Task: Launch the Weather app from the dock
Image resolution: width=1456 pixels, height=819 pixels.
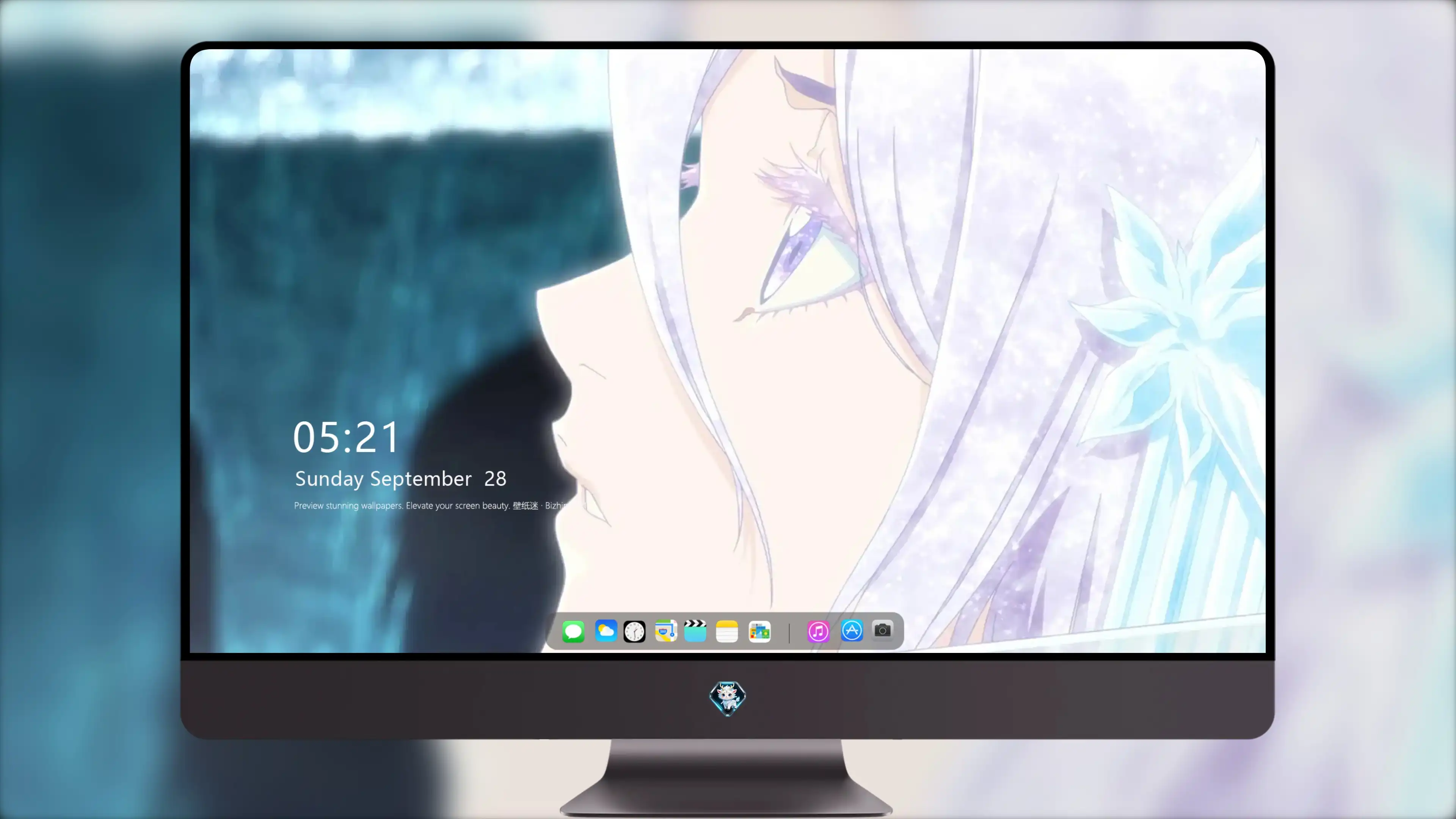Action: [606, 631]
